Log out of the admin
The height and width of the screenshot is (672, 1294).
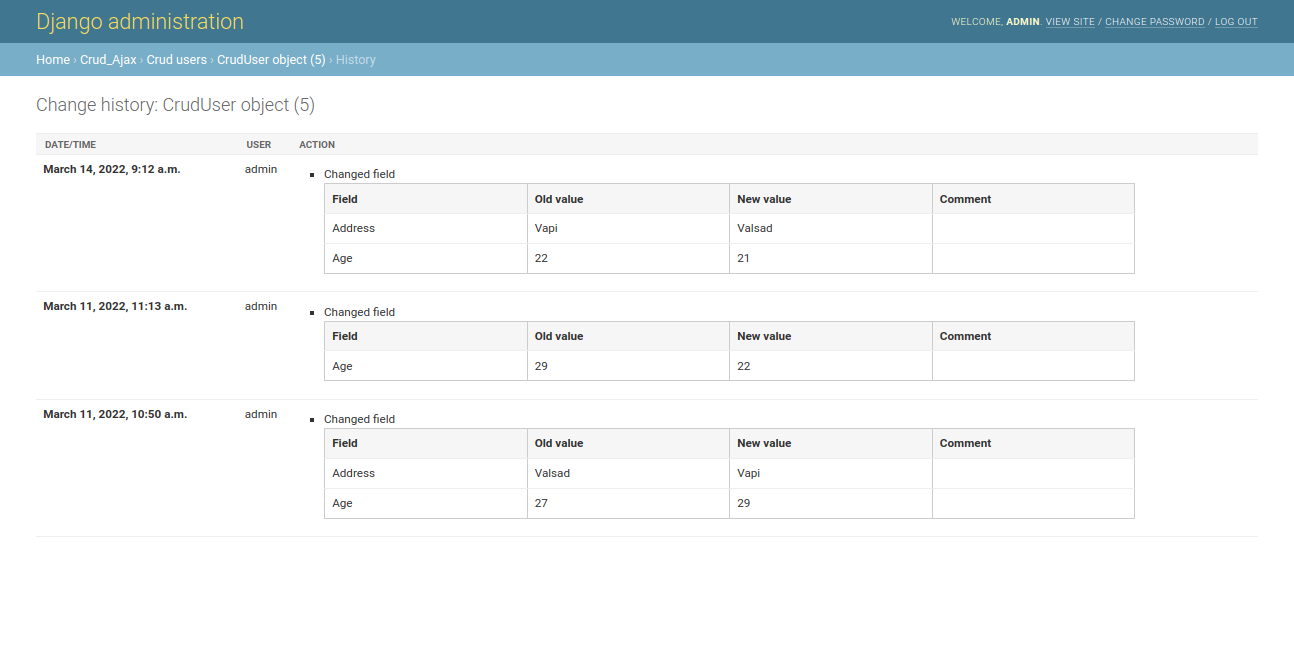[1236, 22]
